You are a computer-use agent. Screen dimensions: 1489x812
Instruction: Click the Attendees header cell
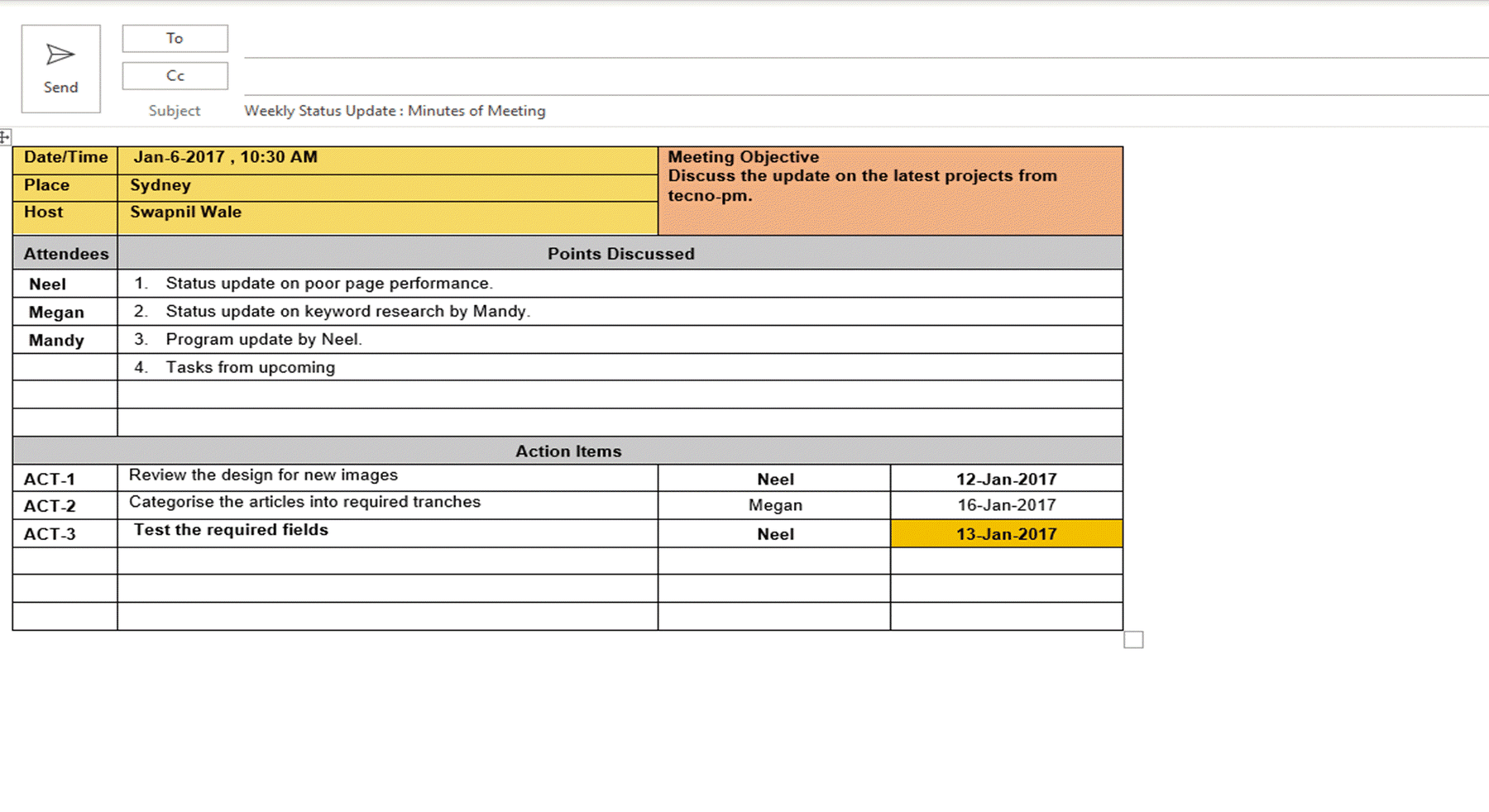(x=65, y=253)
